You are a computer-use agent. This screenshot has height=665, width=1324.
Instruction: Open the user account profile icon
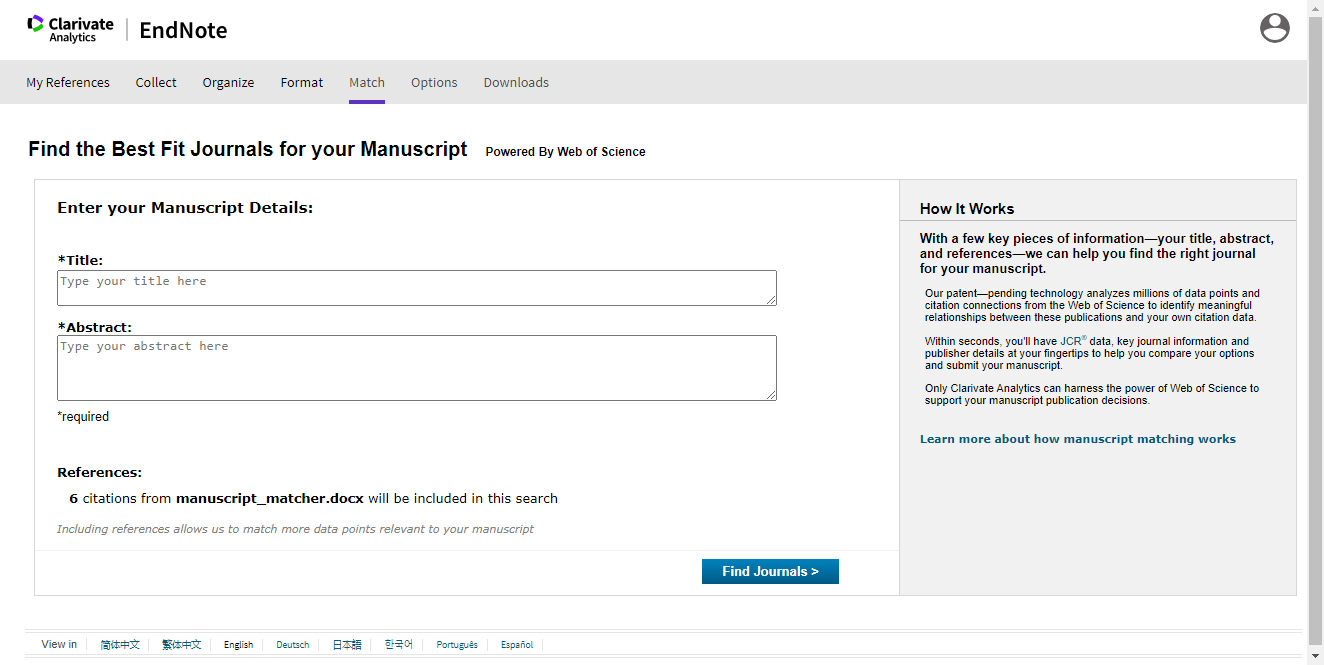coord(1275,28)
